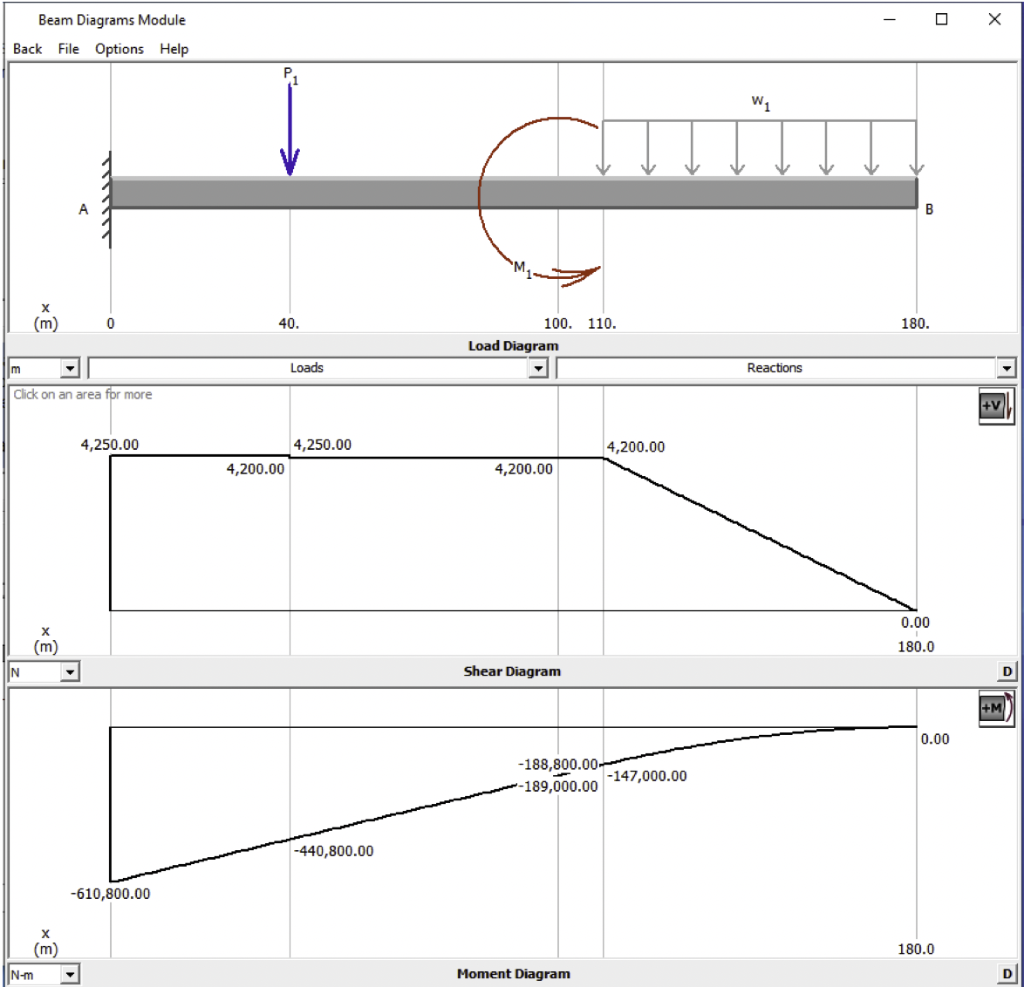Open the Reactions dropdown
This screenshot has width=1024, height=987.
coord(1007,367)
